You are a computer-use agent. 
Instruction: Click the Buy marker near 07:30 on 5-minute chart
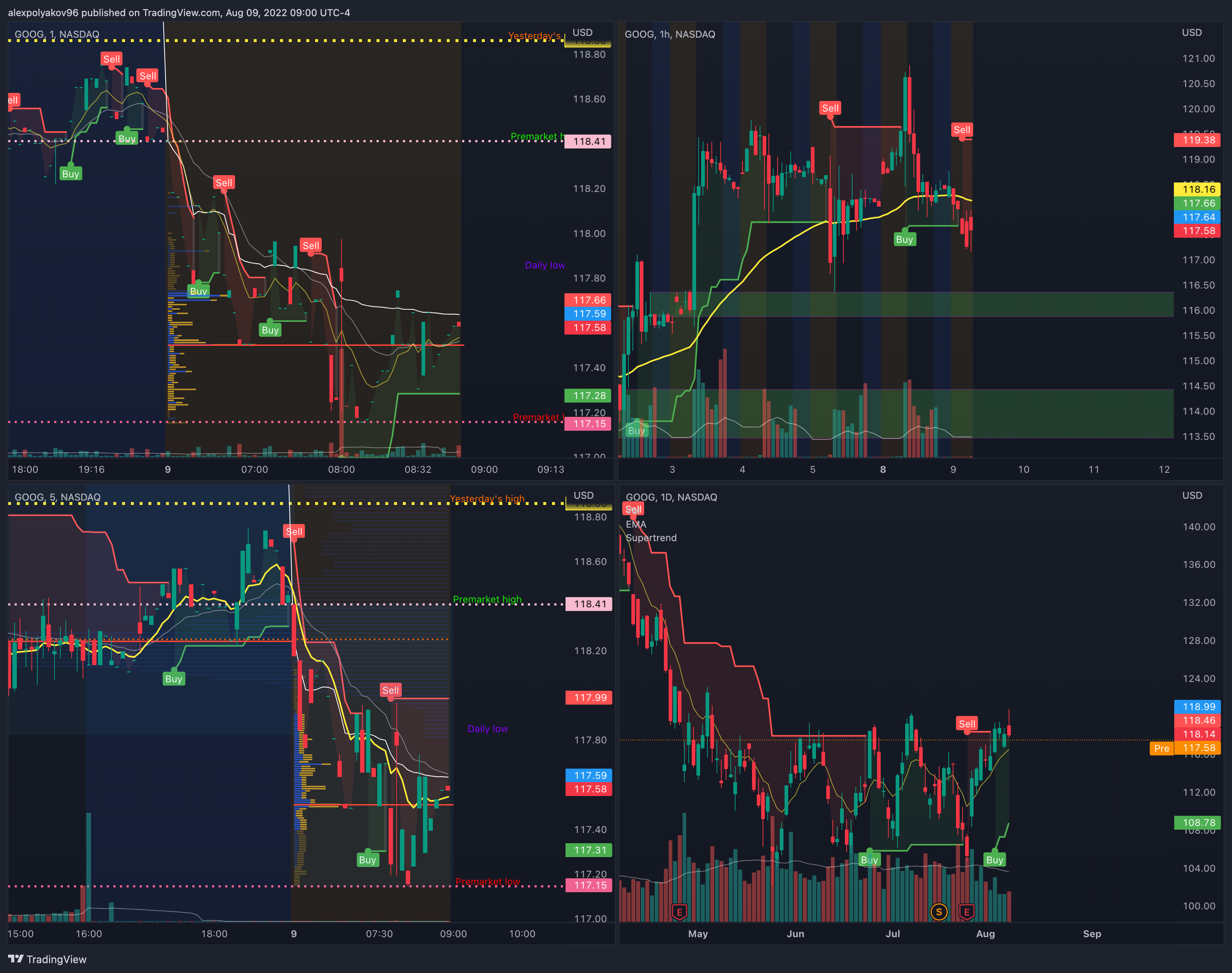coord(367,860)
